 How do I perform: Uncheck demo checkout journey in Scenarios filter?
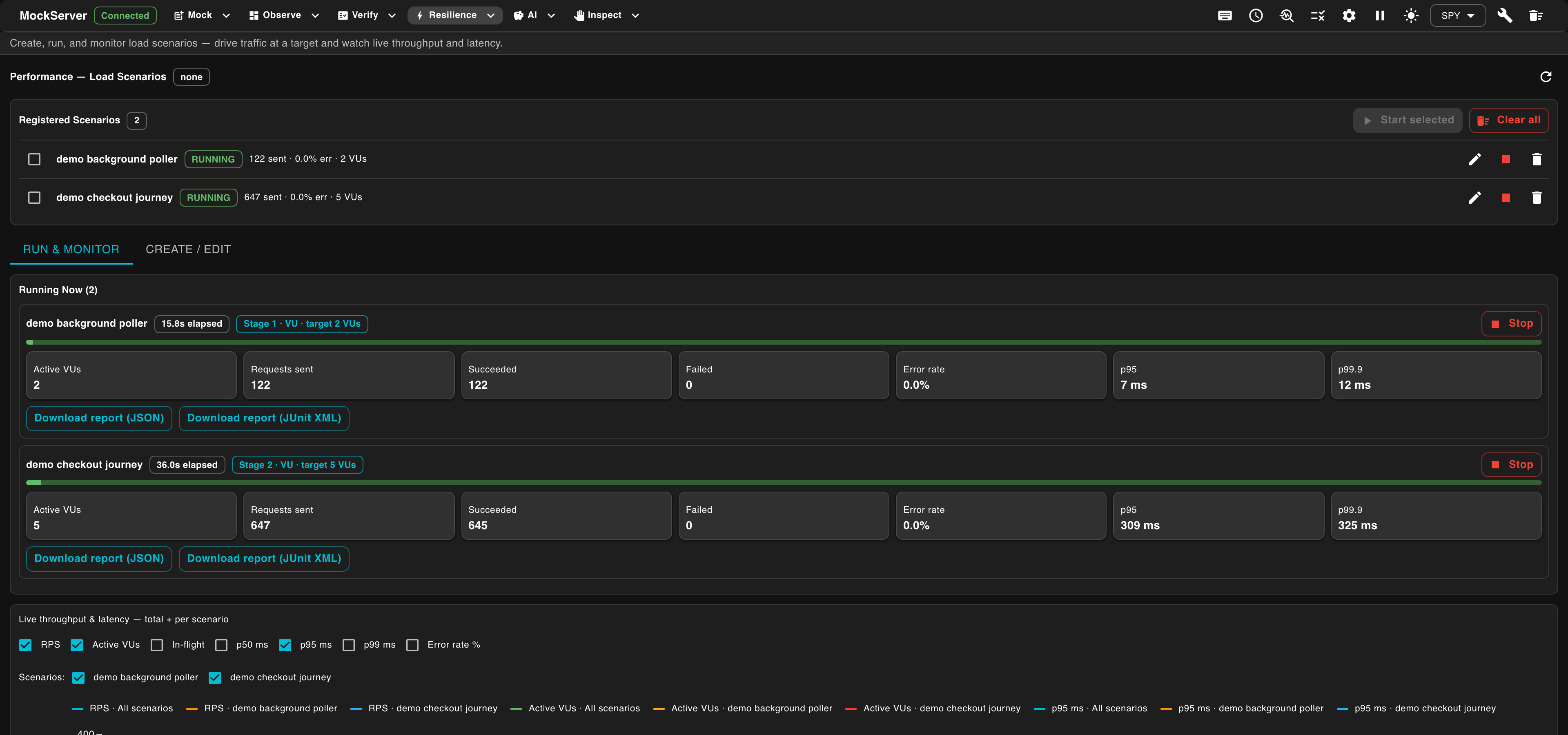point(214,678)
